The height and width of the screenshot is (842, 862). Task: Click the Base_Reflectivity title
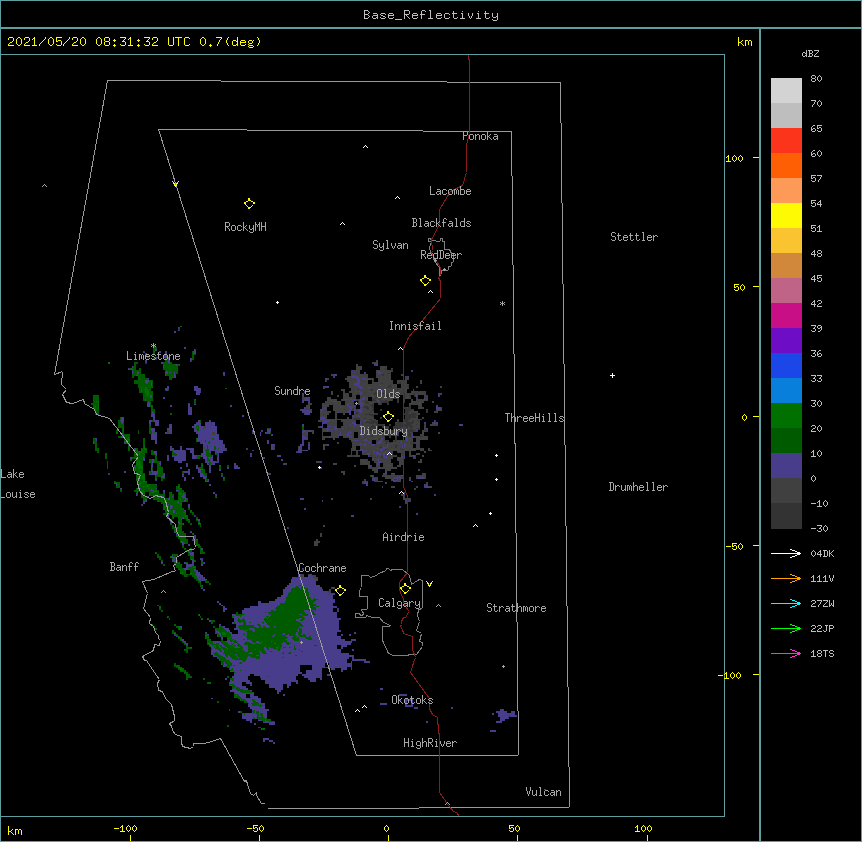pyautogui.click(x=431, y=15)
